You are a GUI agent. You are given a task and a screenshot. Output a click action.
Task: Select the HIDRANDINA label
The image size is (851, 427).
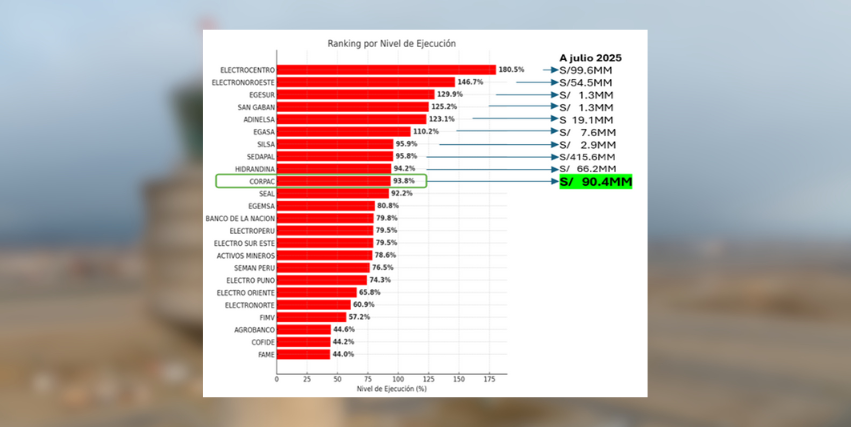click(x=255, y=169)
